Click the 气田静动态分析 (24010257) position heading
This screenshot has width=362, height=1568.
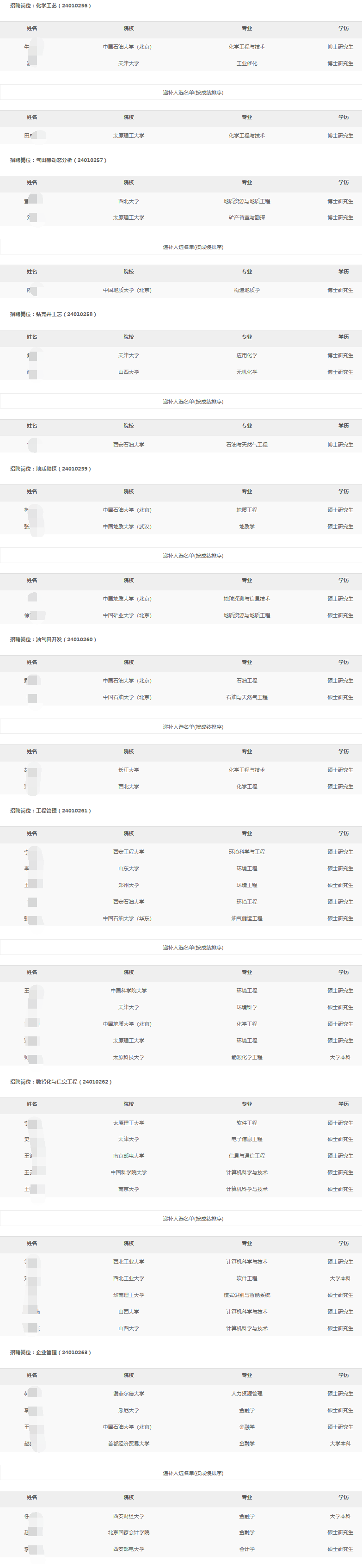[58, 160]
